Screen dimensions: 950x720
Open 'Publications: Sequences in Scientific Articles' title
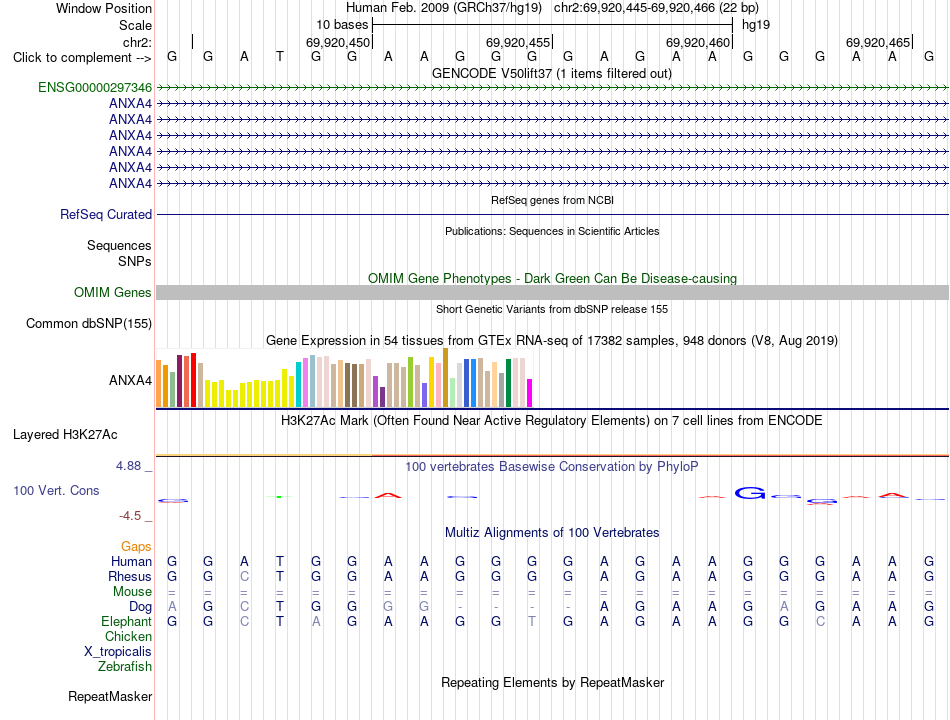552,231
